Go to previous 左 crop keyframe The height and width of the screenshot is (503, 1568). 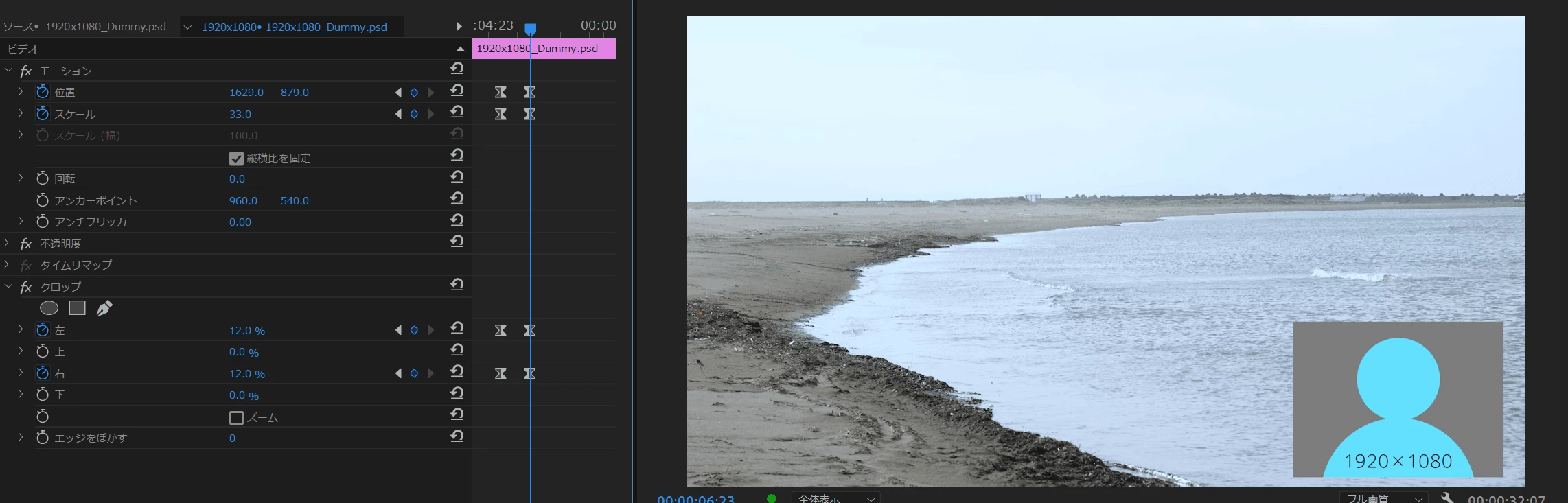point(398,330)
